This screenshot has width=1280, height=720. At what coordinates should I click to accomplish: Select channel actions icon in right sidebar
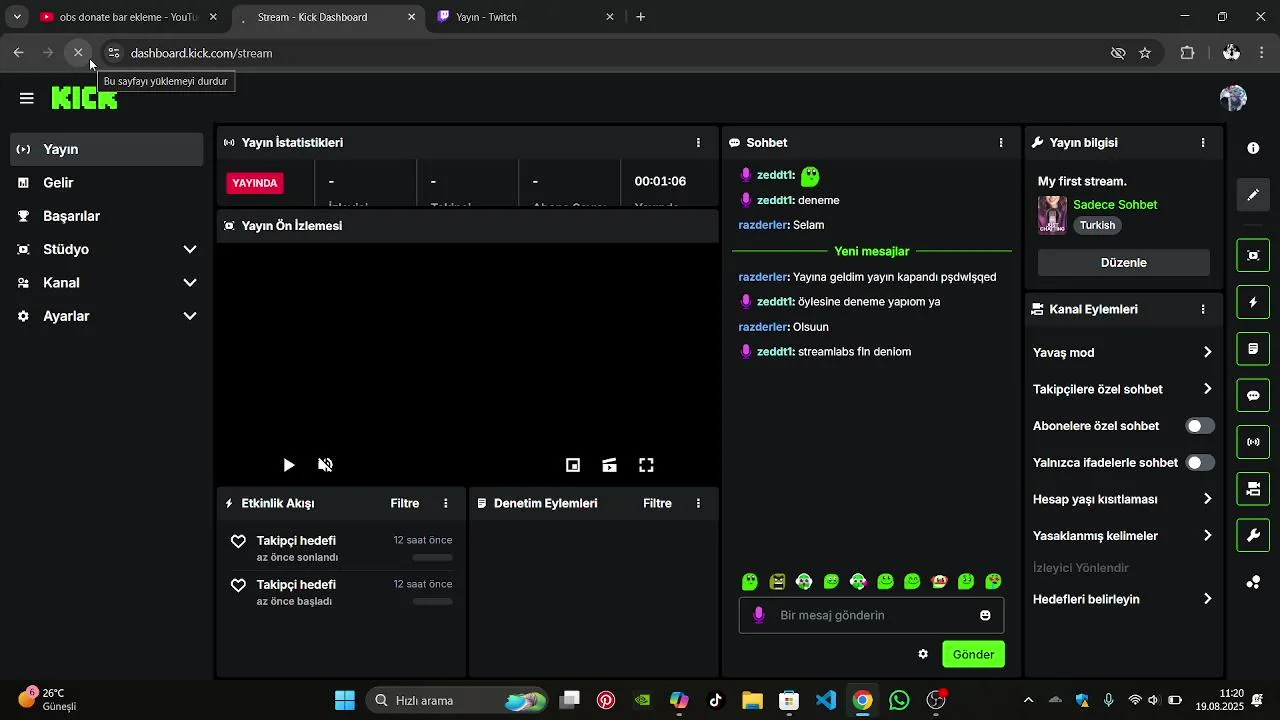point(1253,489)
